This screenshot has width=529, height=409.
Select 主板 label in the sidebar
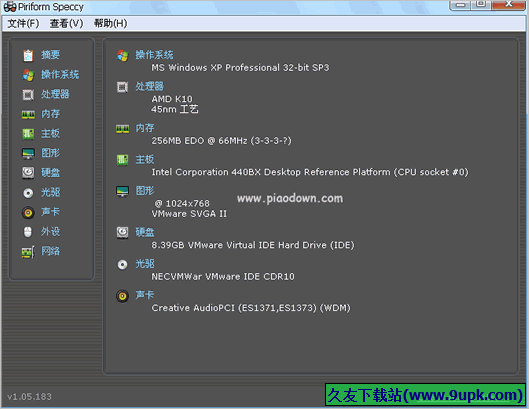coord(51,133)
